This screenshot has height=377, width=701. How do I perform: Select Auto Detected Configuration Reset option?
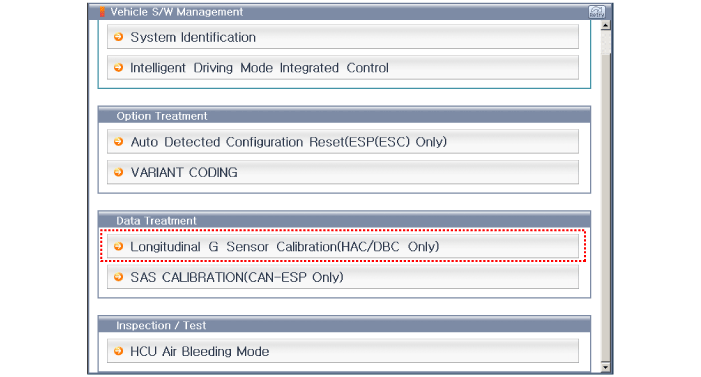[x=343, y=142]
